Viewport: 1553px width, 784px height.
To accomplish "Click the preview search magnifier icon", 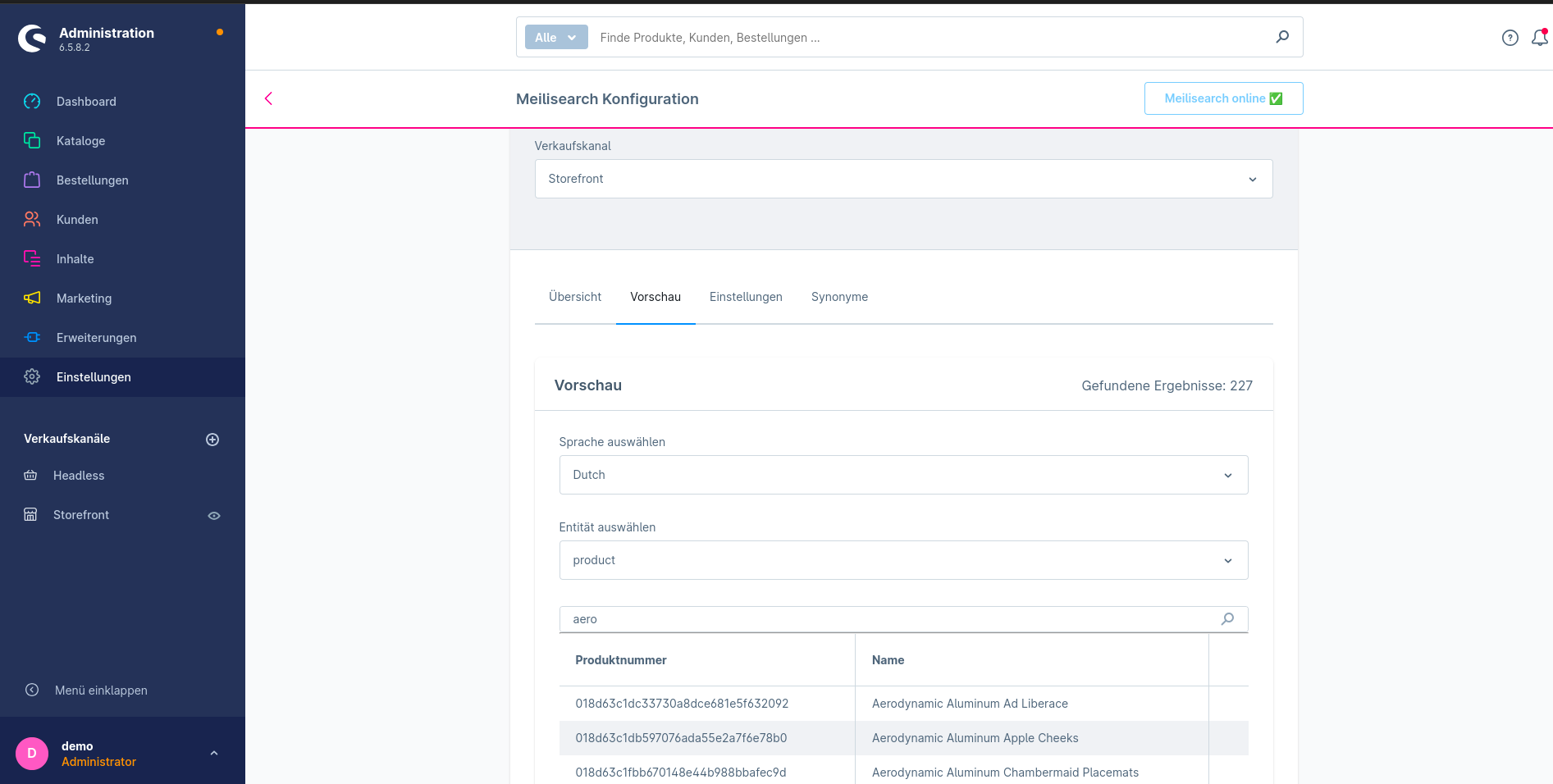I will (1227, 619).
